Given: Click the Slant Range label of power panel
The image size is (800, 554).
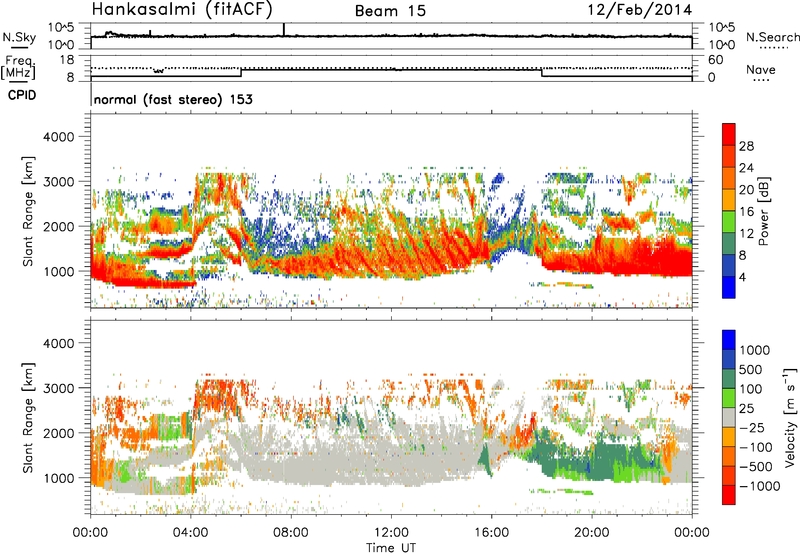Looking at the screenshot, I should click(x=28, y=211).
